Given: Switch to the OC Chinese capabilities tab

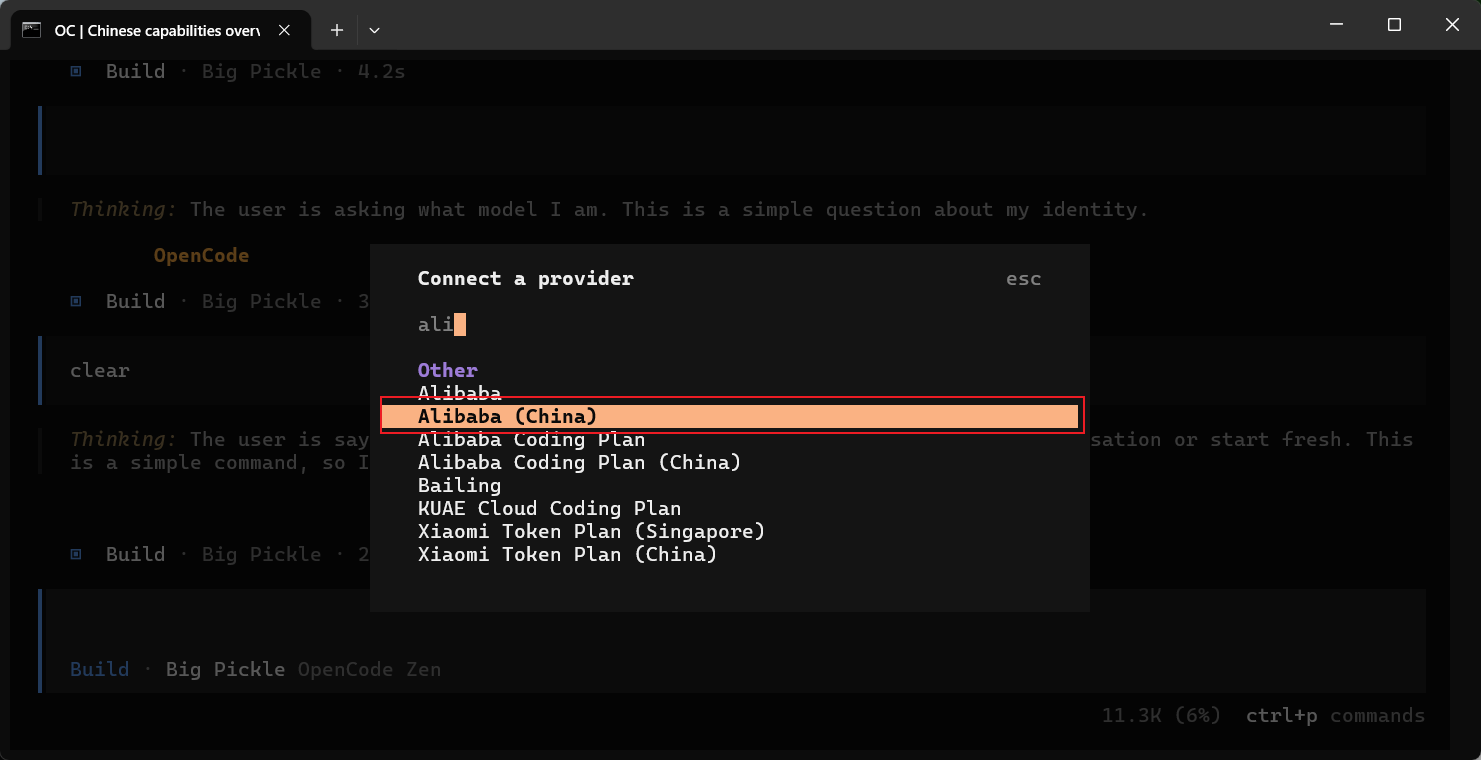Looking at the screenshot, I should click(x=157, y=30).
